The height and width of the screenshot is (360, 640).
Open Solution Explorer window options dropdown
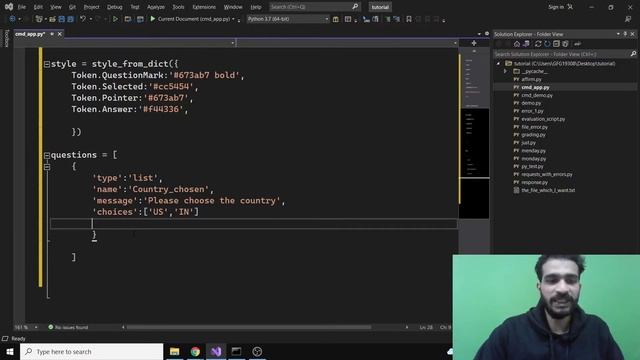pos(618,34)
